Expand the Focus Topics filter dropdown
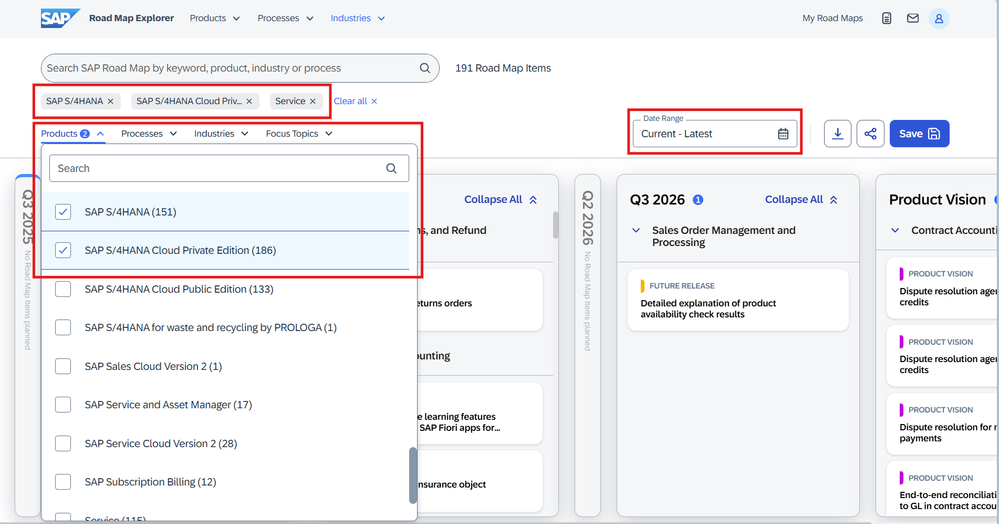 [299, 134]
